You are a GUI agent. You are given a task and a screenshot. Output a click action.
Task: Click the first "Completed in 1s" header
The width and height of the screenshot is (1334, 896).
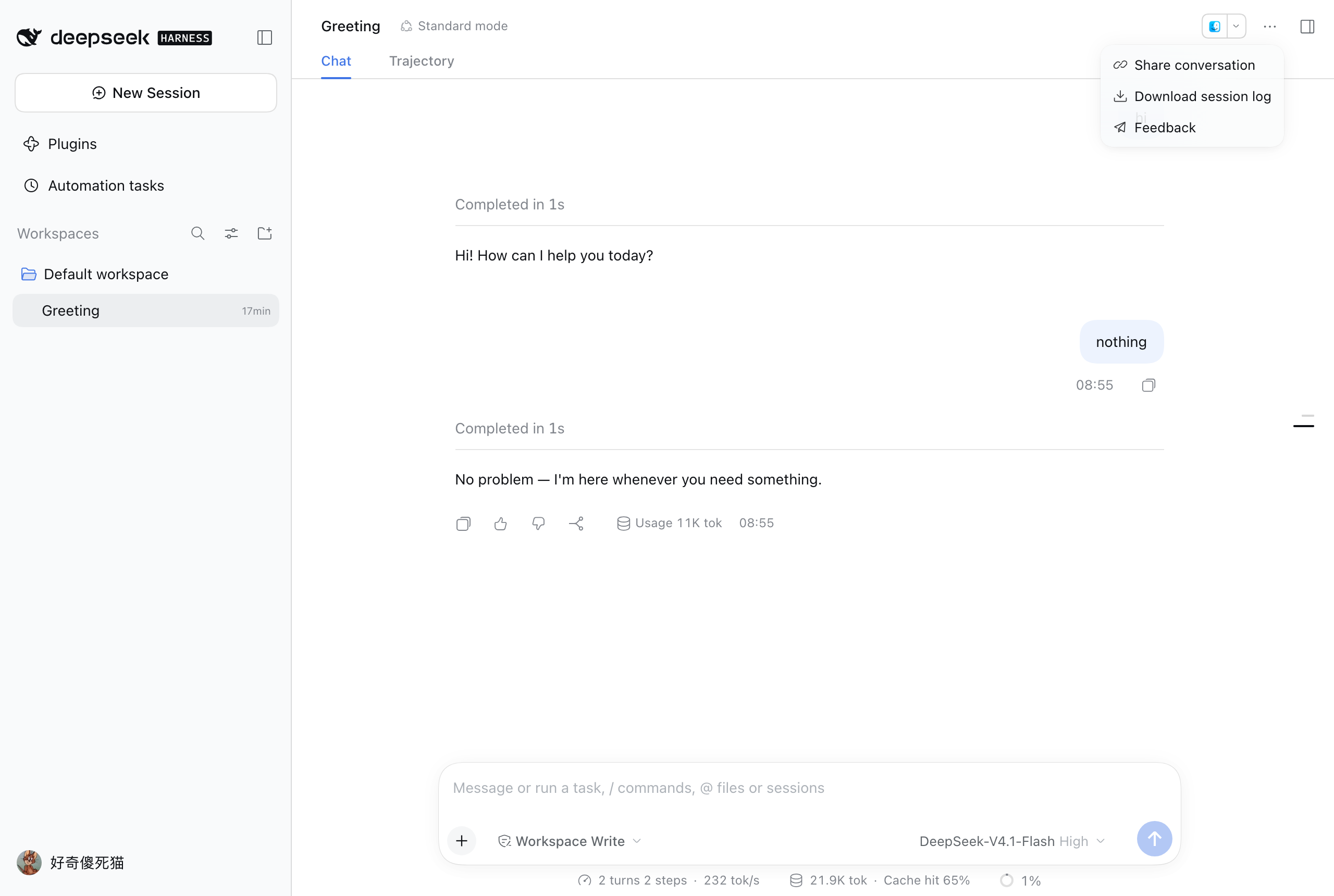click(509, 205)
